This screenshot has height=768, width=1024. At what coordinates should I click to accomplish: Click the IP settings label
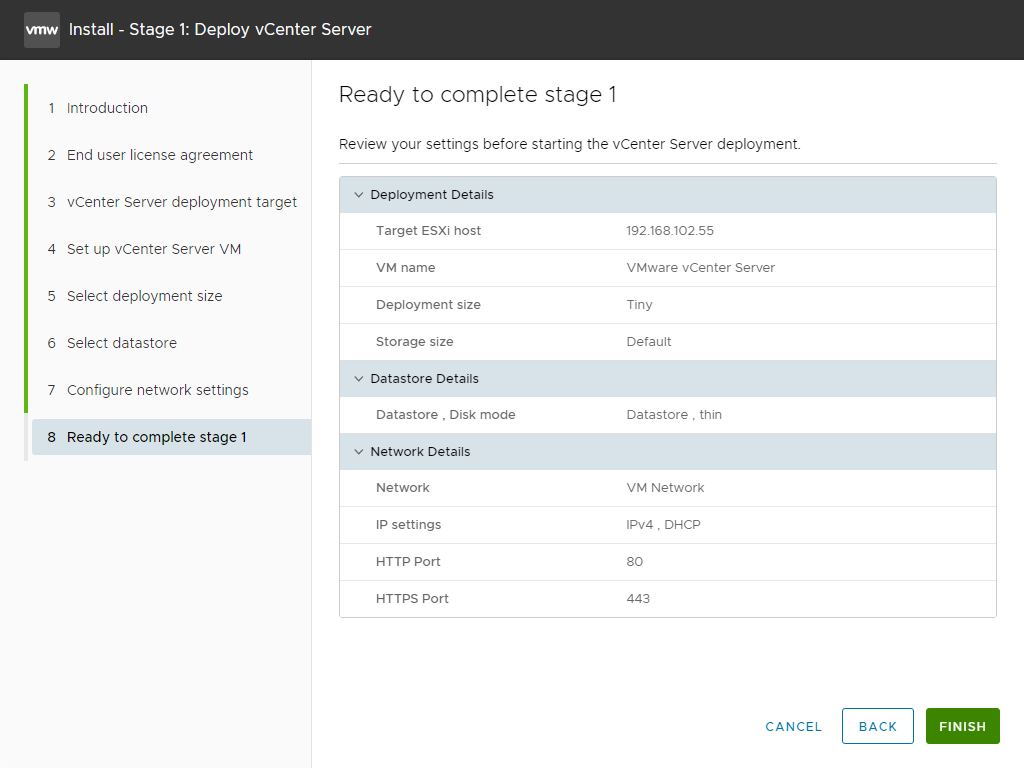(409, 525)
